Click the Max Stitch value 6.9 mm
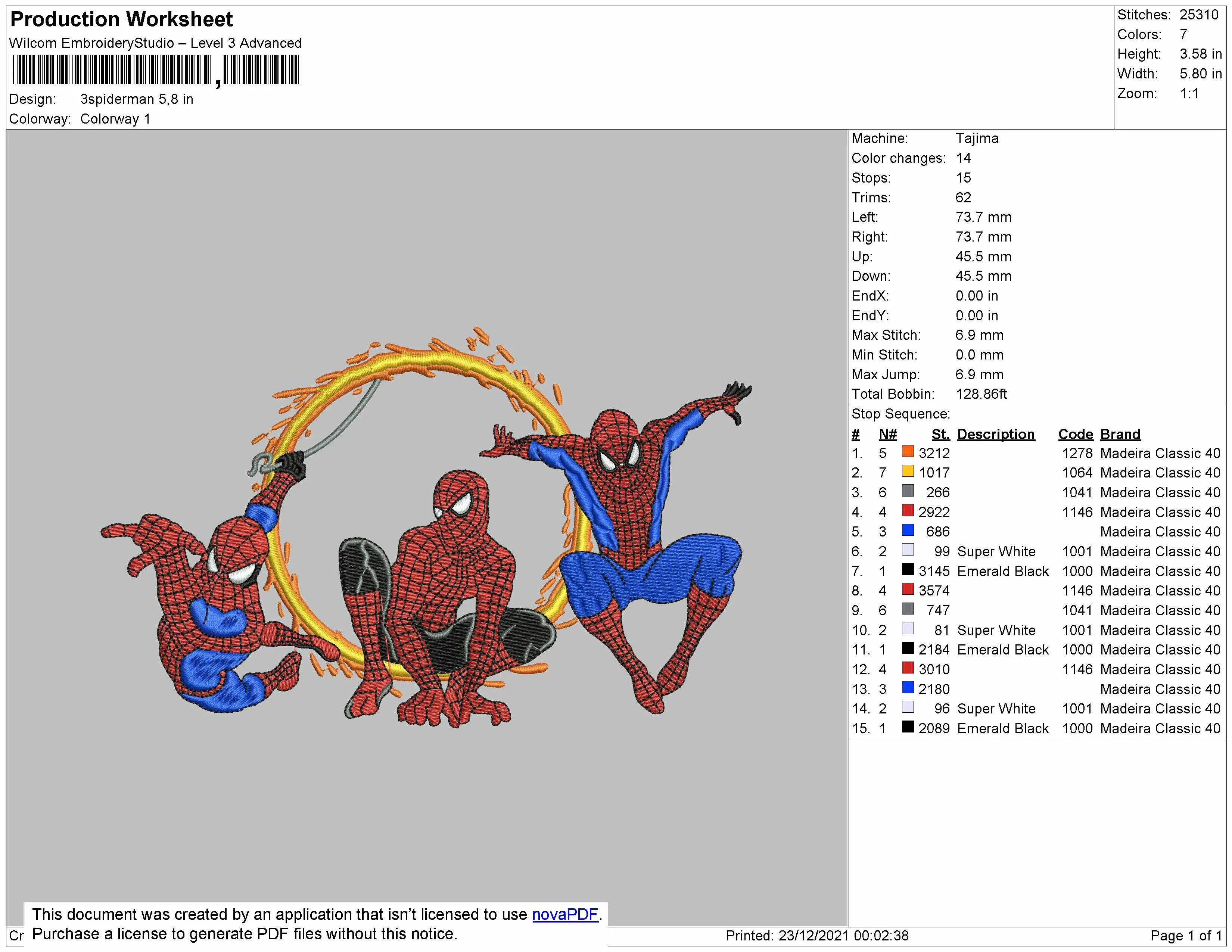The height and width of the screenshot is (952, 1232). pos(979,335)
